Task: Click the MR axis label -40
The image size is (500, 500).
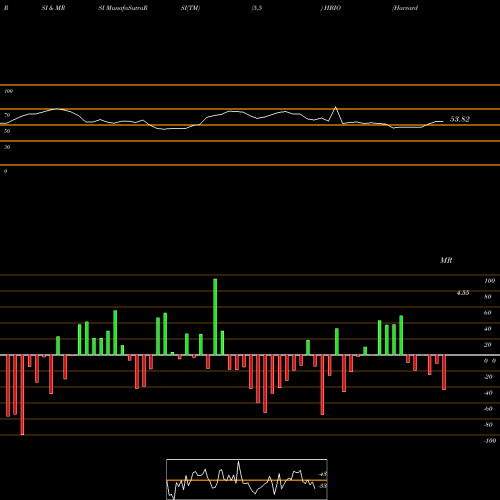Action: click(488, 393)
